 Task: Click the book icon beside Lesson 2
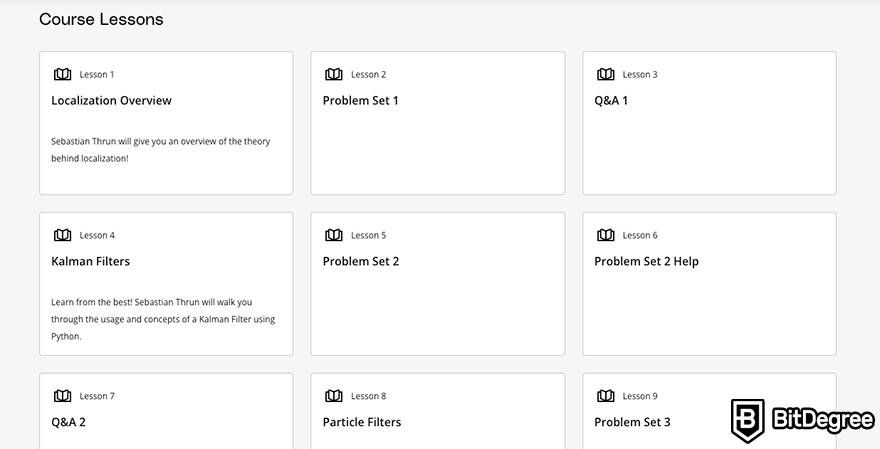(x=334, y=74)
